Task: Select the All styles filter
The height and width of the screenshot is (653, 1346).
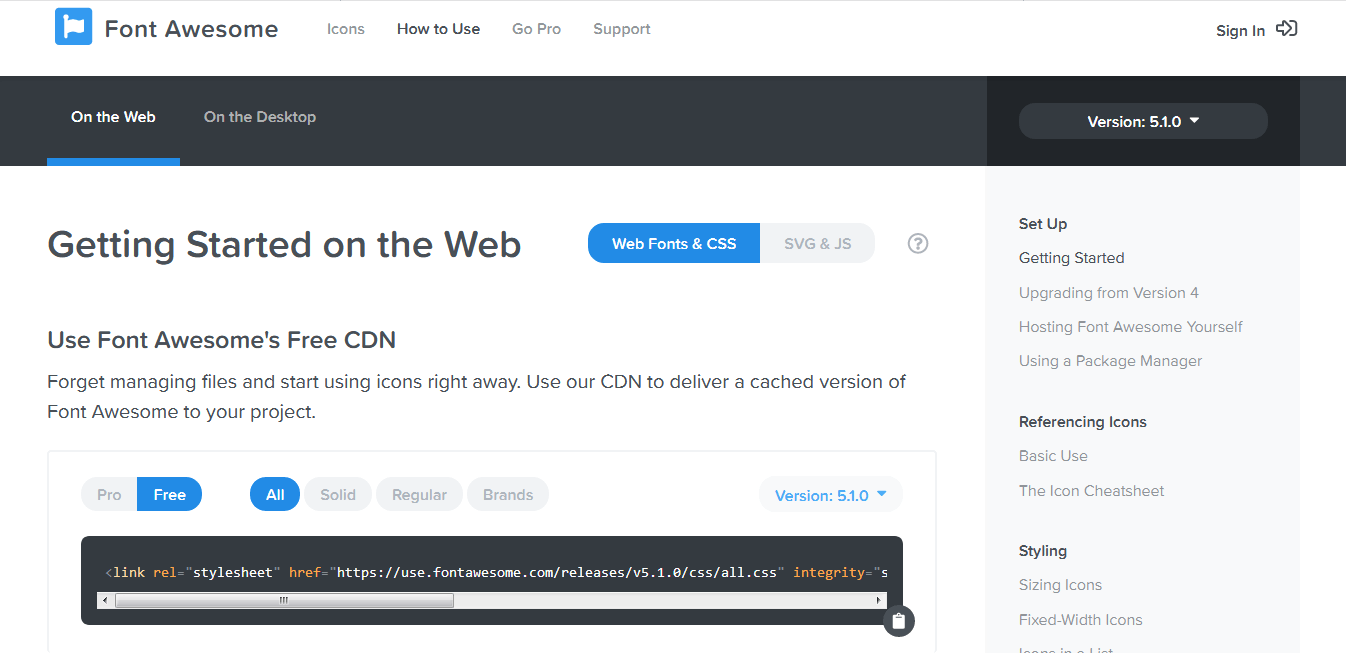Action: coord(275,494)
